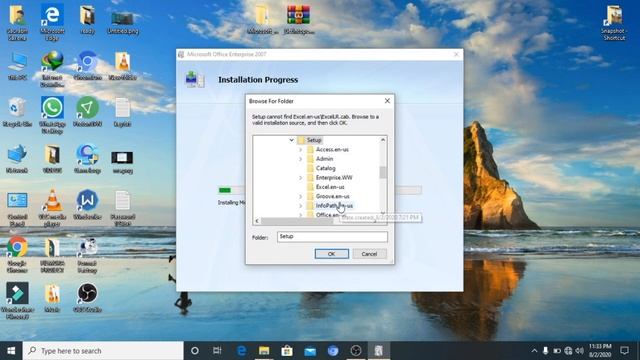Close the Browse For Folder dialog
The height and width of the screenshot is (360, 640).
coord(387,101)
